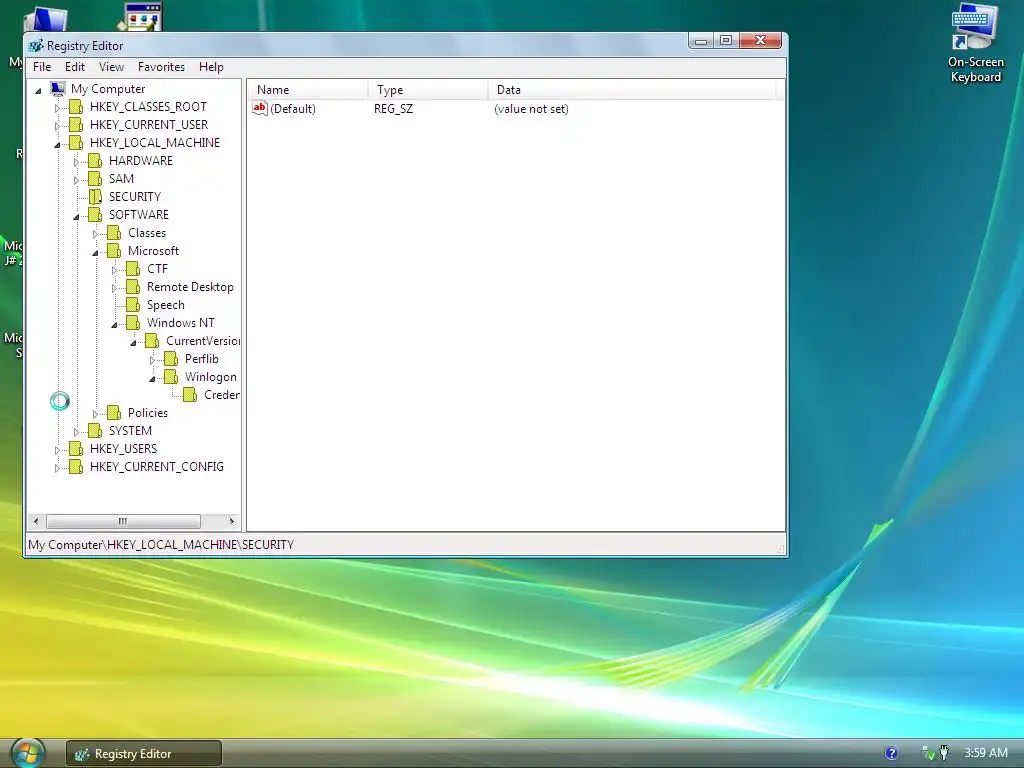Click the blue help icon in tray
This screenshot has width=1024, height=768.
[x=891, y=753]
